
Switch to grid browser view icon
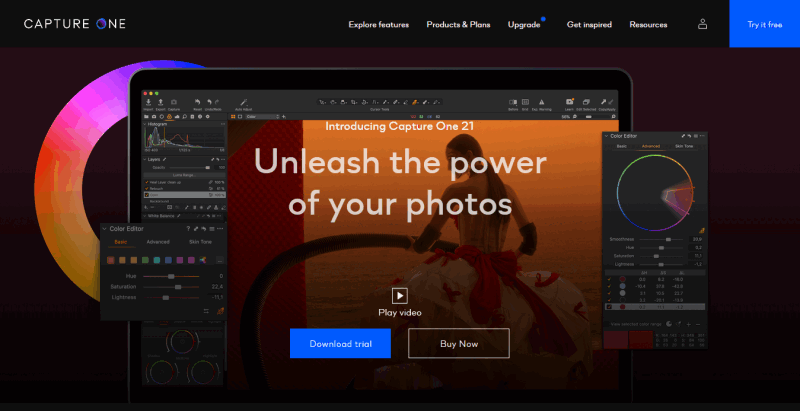(233, 117)
